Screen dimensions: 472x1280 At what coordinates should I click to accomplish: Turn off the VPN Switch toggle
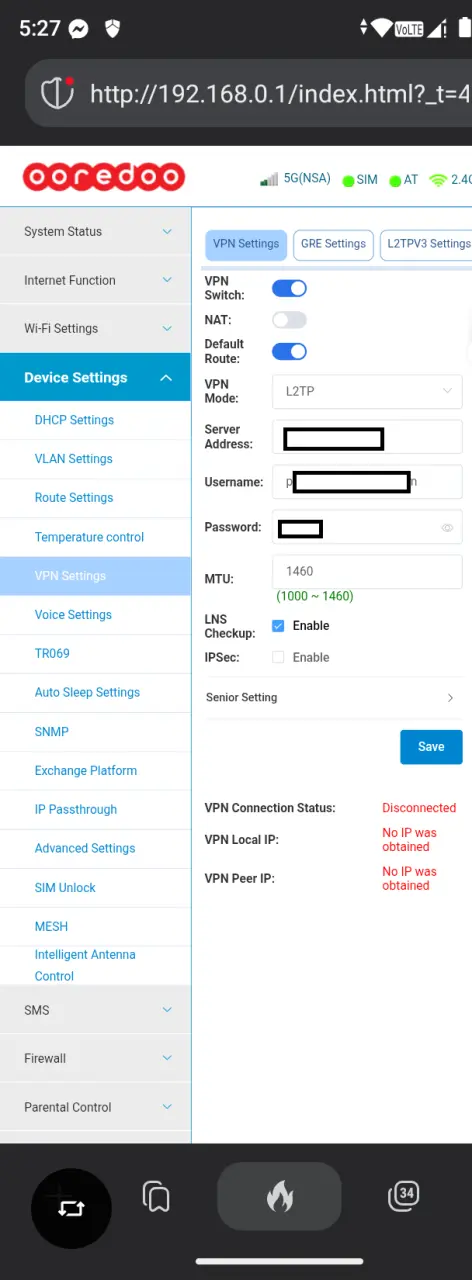click(x=289, y=289)
